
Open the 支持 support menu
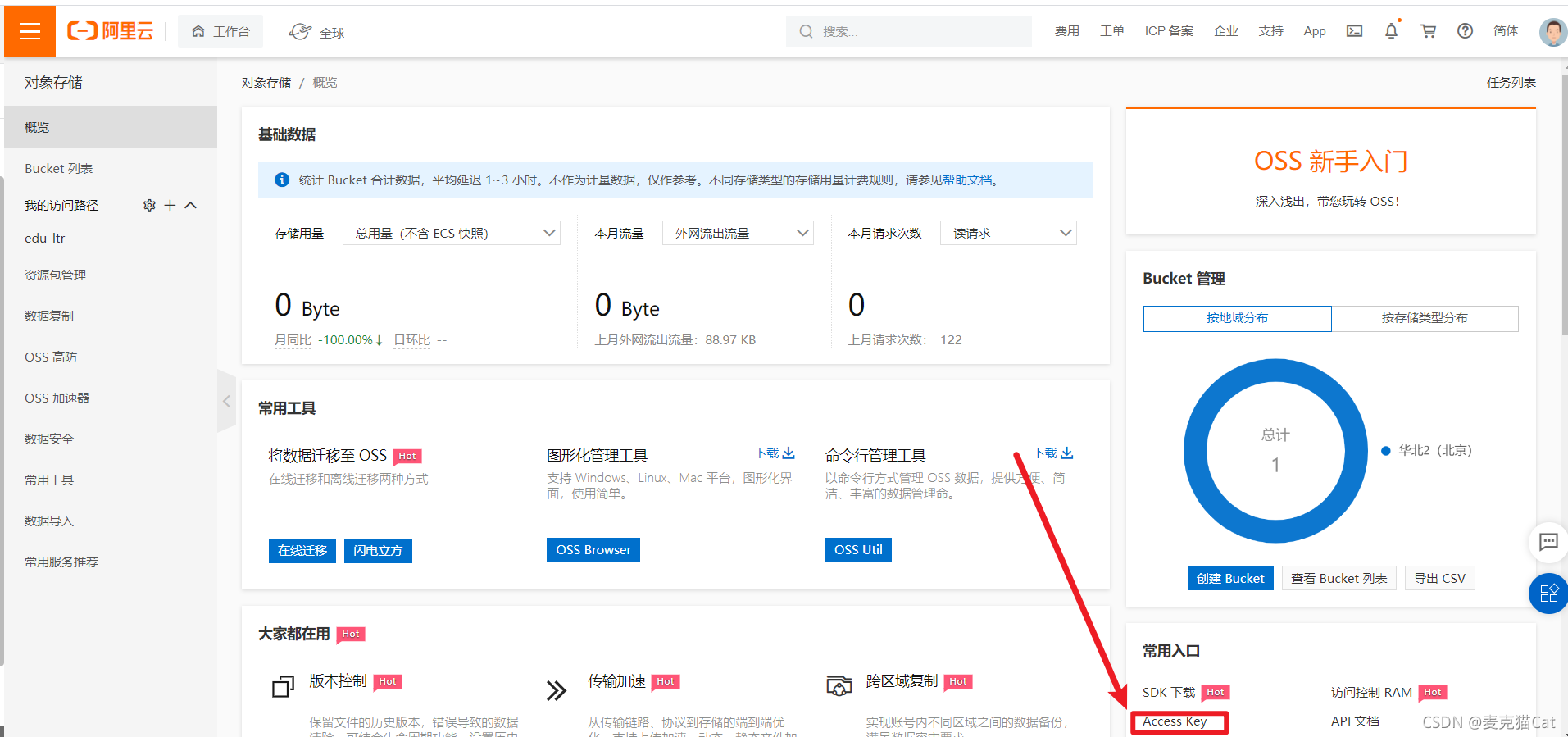pos(1270,31)
